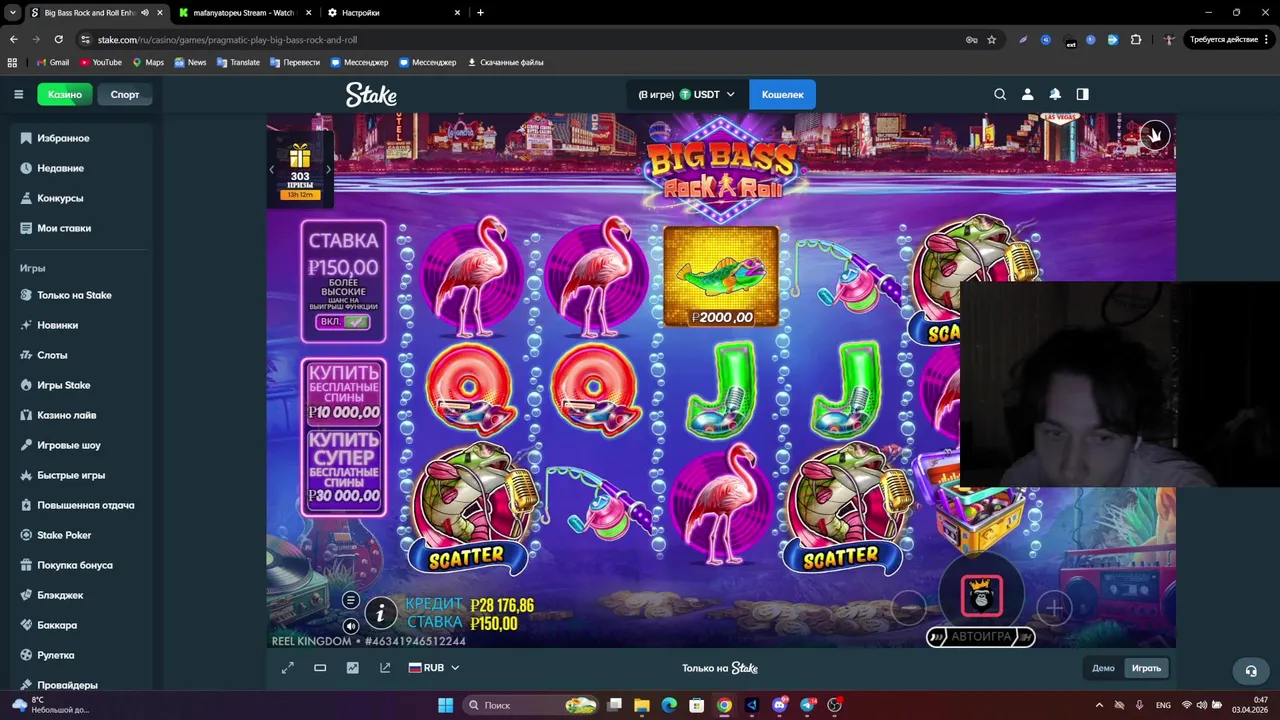Open the YouTube bookmark
1280x720 pixels.
tap(101, 62)
